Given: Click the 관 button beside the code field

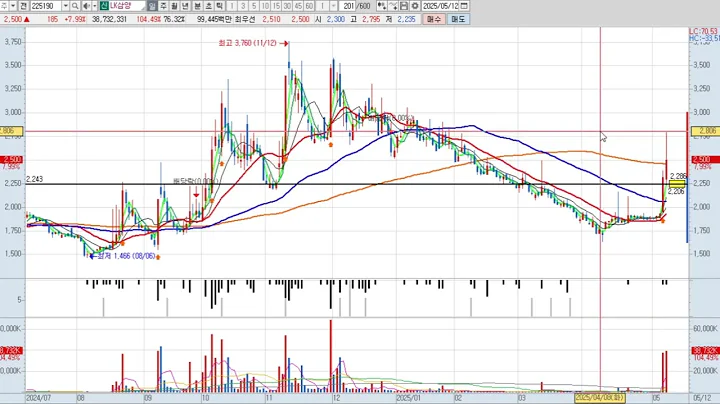Looking at the screenshot, I should tap(23, 6).
